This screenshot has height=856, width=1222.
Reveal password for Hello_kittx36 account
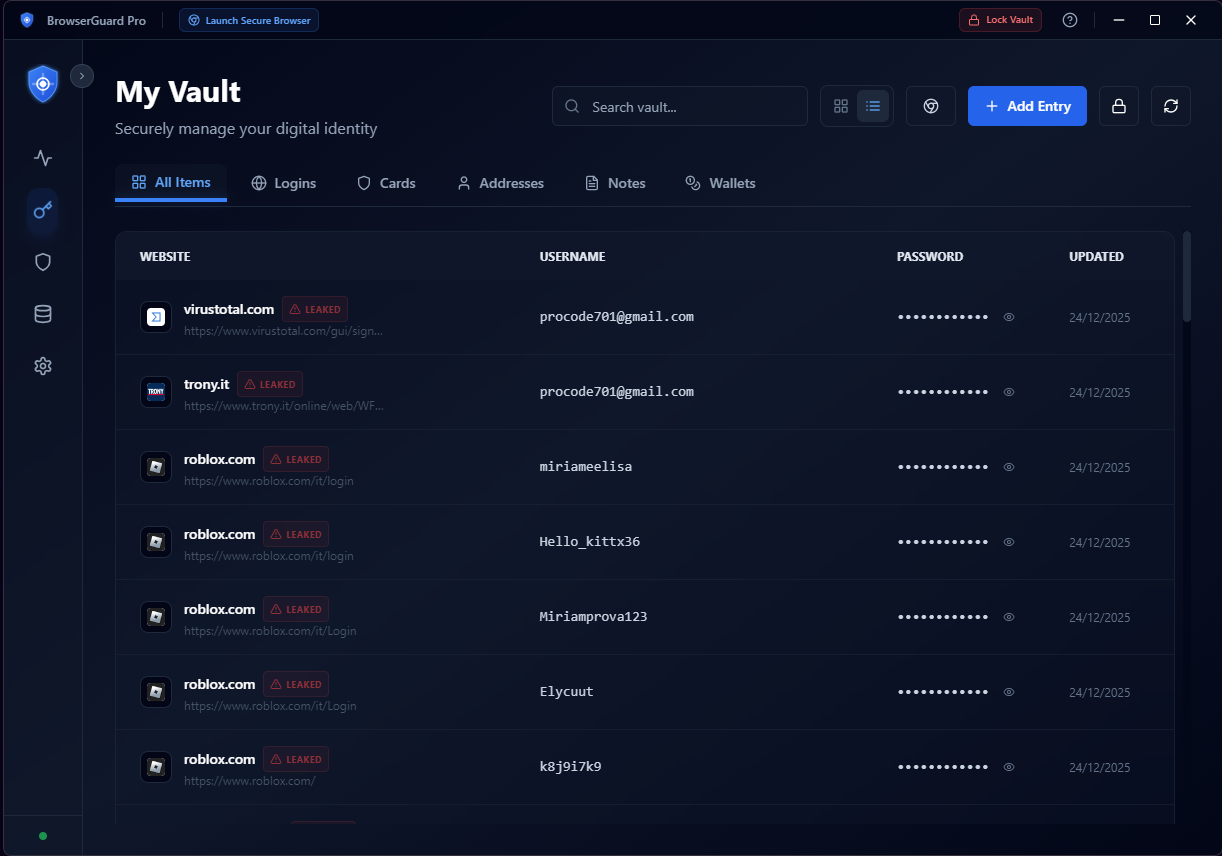coord(1009,542)
